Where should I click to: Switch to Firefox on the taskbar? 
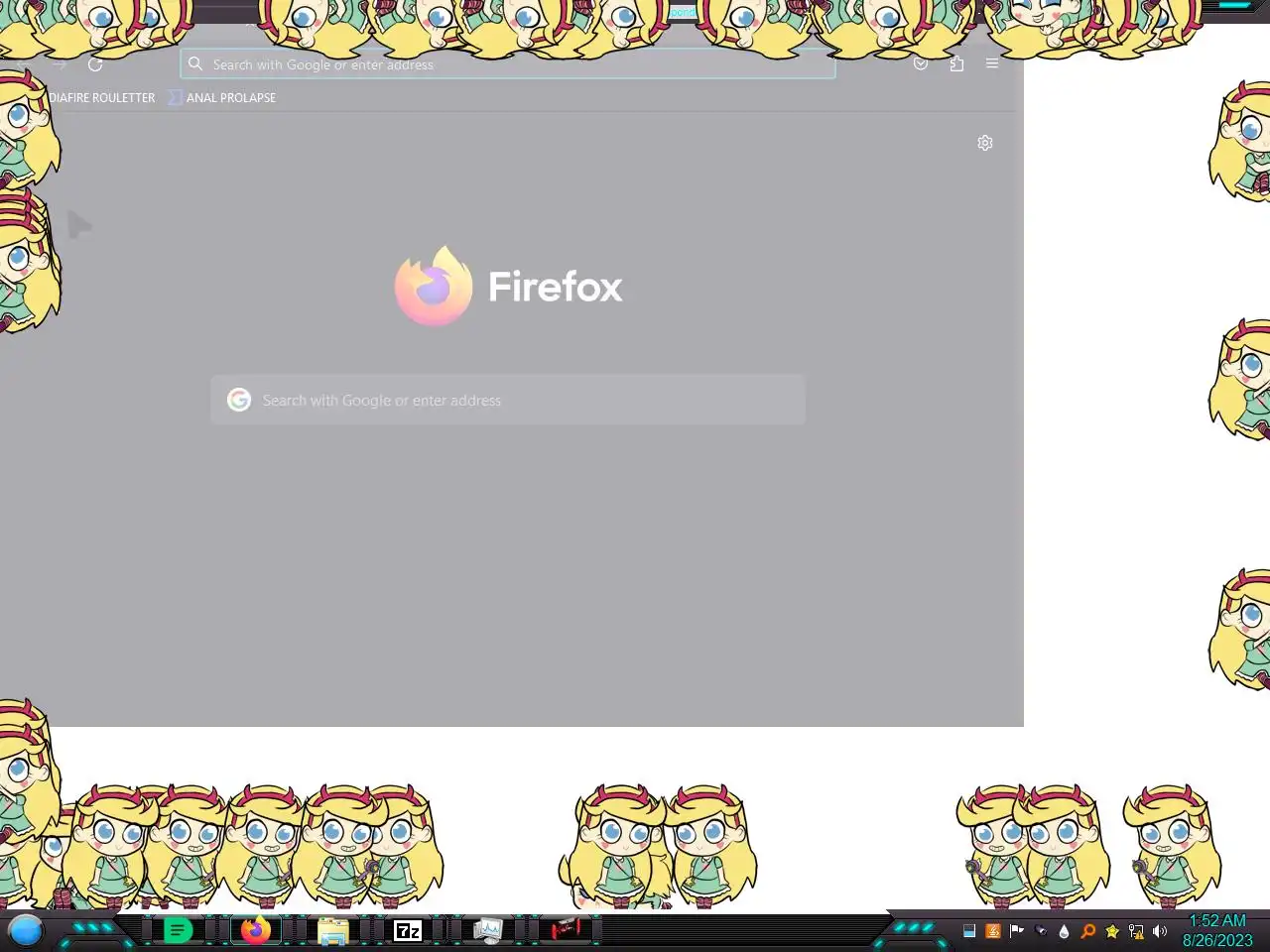pyautogui.click(x=256, y=930)
